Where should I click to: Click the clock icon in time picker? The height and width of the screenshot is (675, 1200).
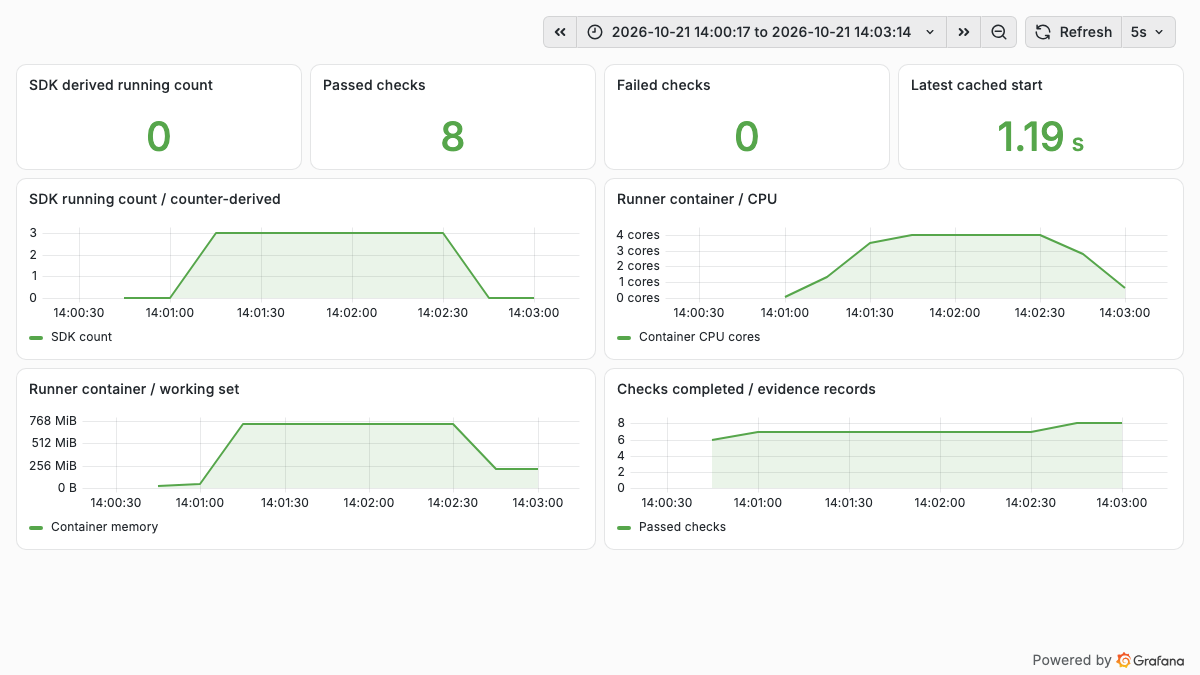595,32
